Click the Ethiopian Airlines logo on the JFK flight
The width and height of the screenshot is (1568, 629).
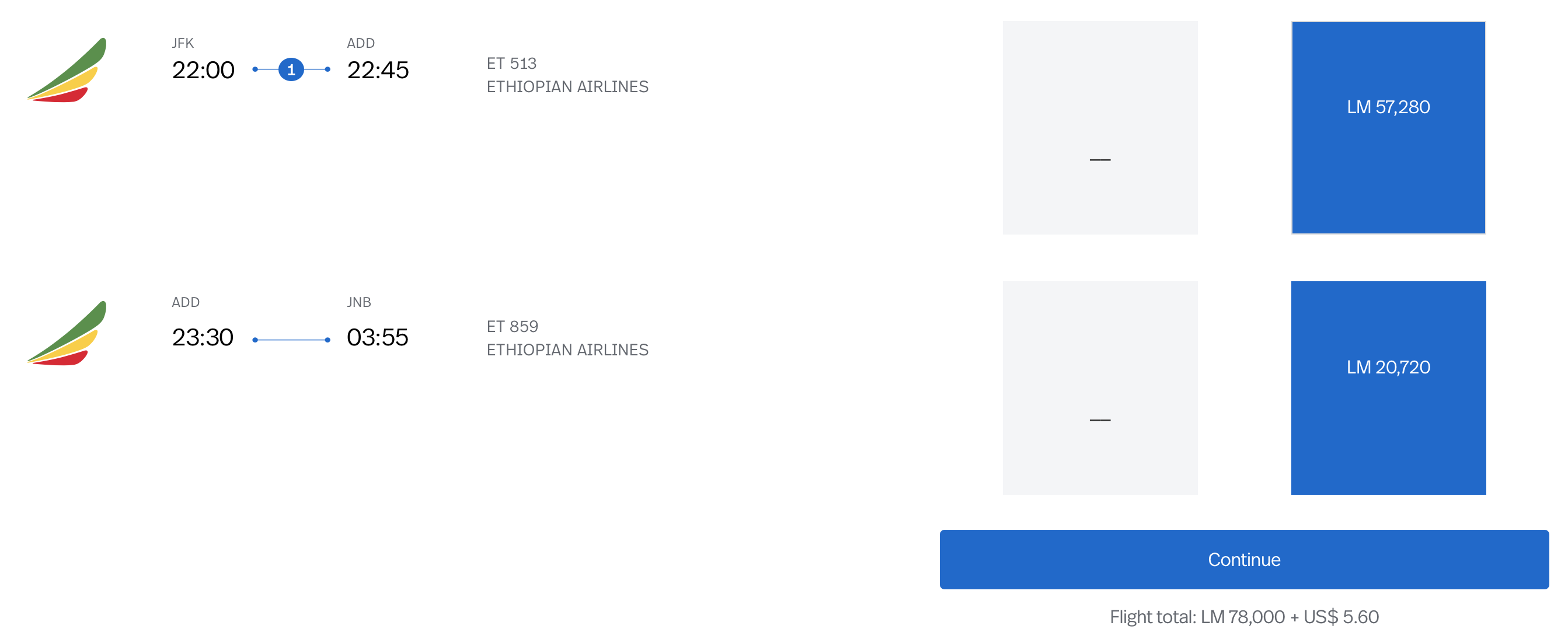click(x=67, y=69)
